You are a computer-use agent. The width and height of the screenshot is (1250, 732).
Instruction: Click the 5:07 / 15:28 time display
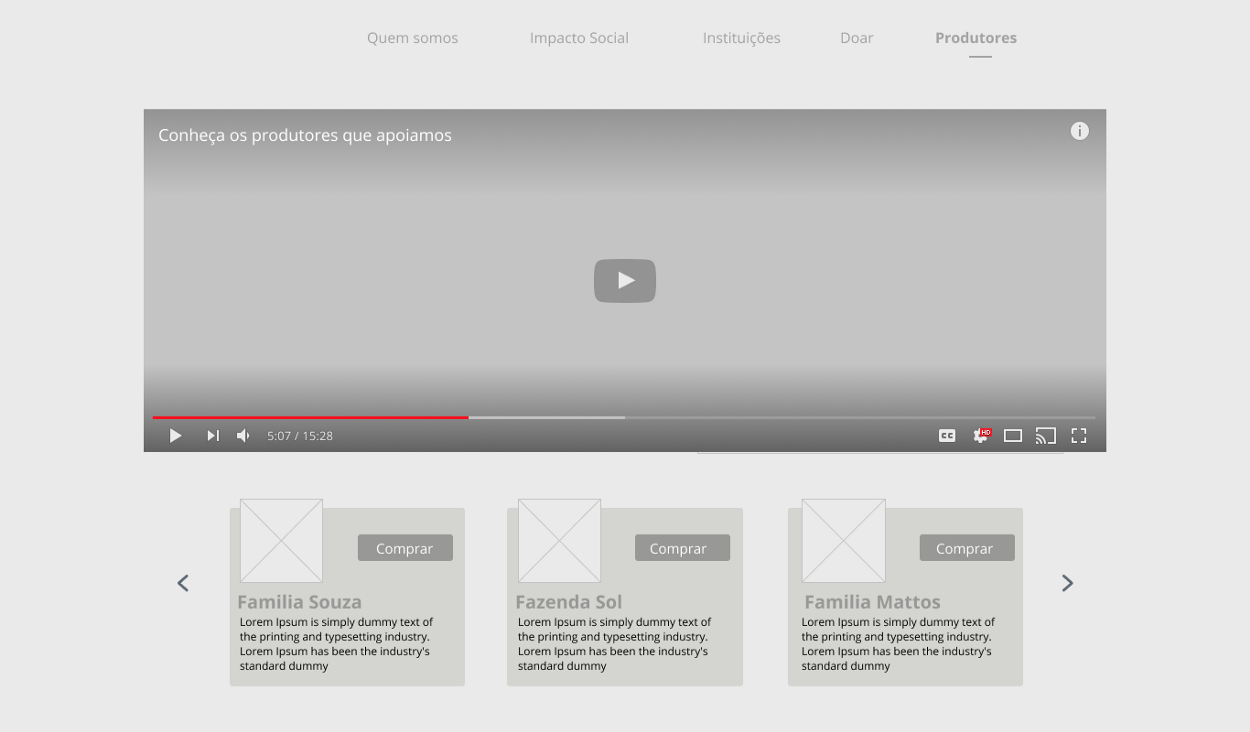coord(300,436)
